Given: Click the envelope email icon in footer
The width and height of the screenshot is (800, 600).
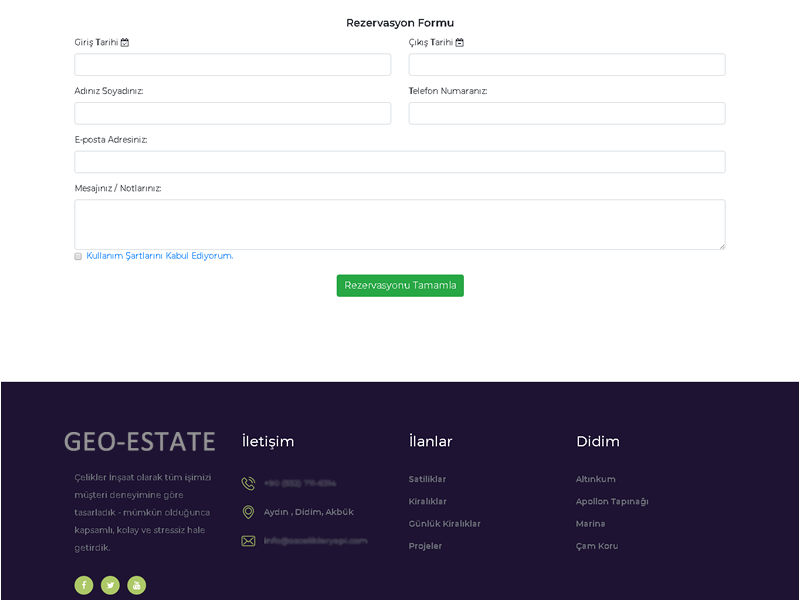Looking at the screenshot, I should 248,541.
